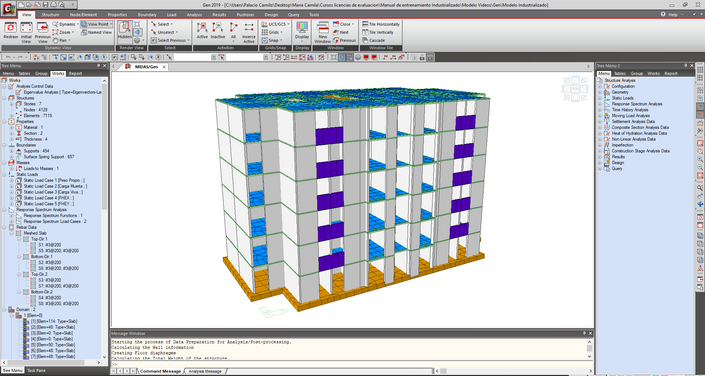Image resolution: width=705 pixels, height=376 pixels.
Task: Open the Dynamic view dropdown
Action: point(65,24)
